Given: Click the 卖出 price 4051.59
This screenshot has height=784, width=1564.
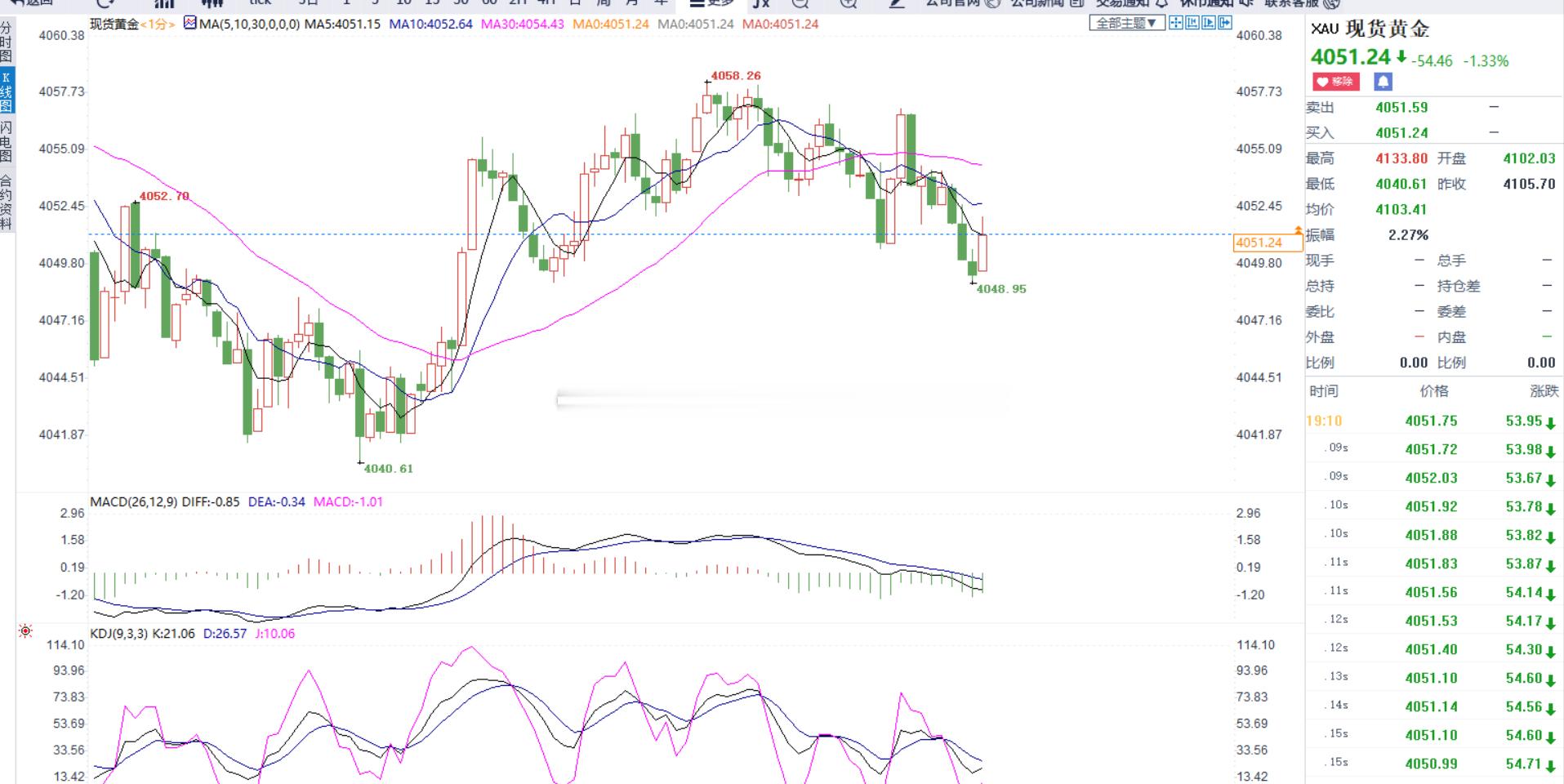Looking at the screenshot, I should (1401, 107).
